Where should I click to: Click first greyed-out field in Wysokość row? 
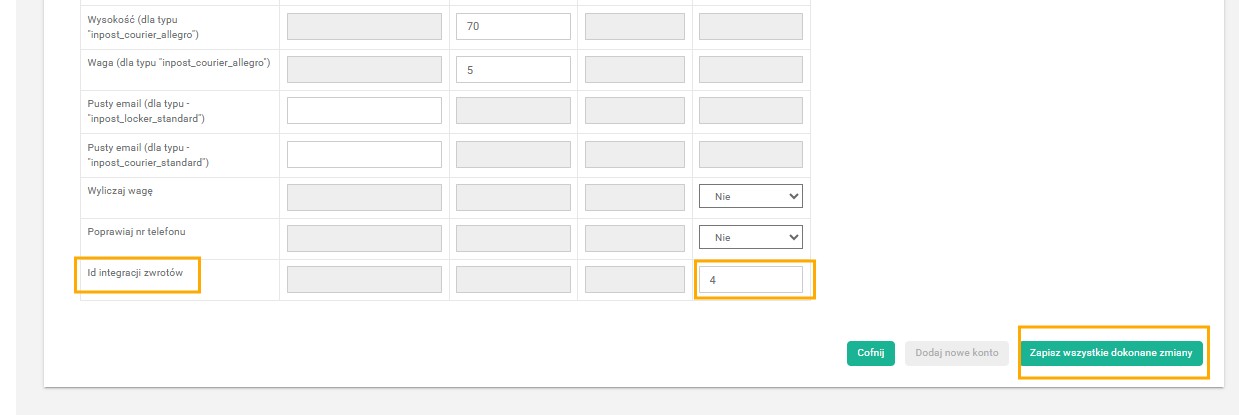point(364,27)
